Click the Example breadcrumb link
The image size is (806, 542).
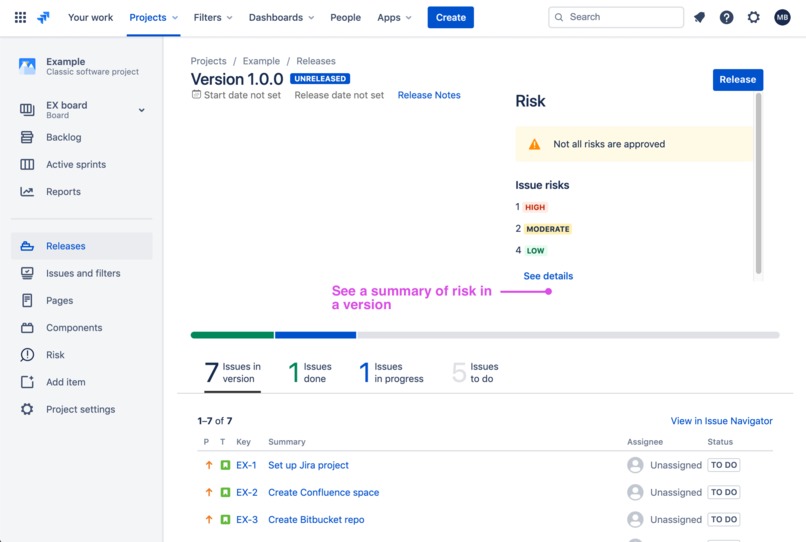pos(261,61)
